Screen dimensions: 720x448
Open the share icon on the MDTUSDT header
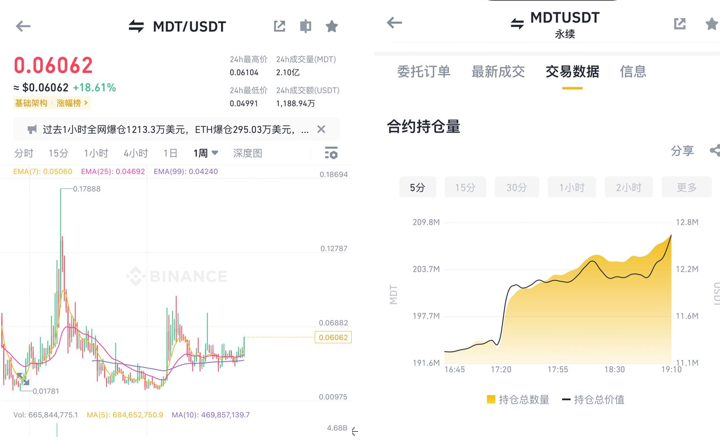[680, 24]
